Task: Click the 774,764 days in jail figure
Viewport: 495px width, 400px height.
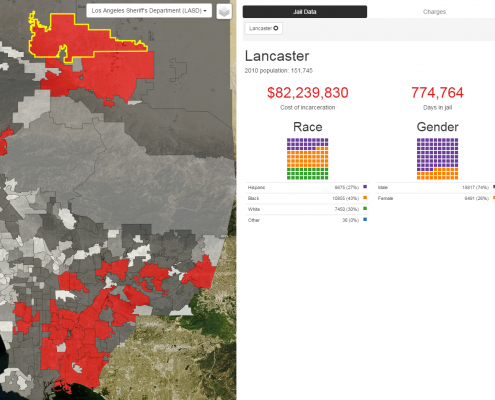Action: 437,93
